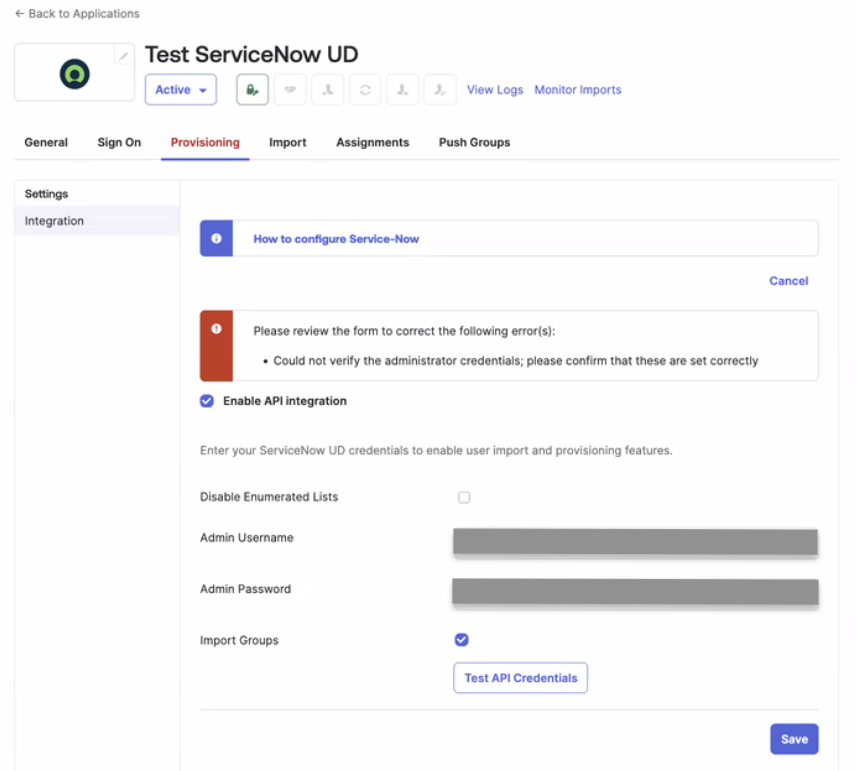
Task: Click the pencil edit logo icon
Action: (x=124, y=56)
